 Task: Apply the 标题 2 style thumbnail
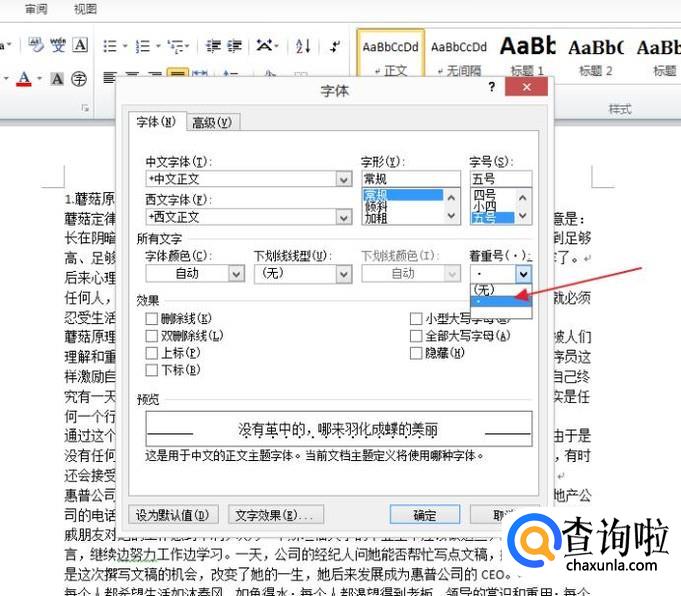pyautogui.click(x=595, y=56)
